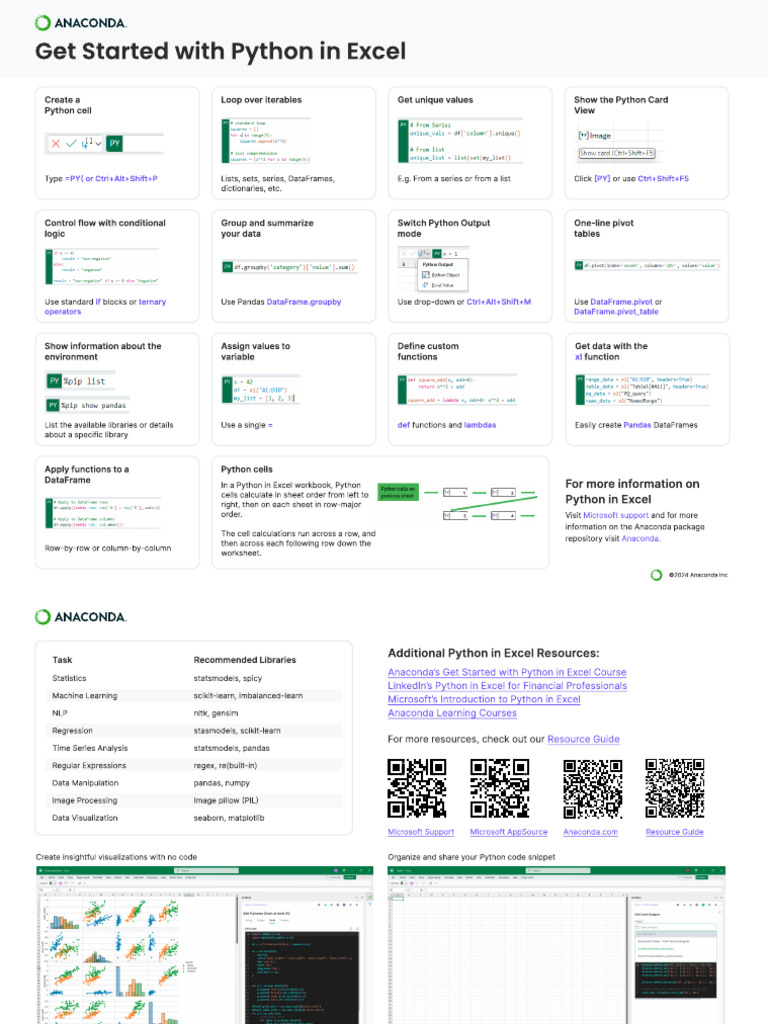Click the red X cancel icon in Create a Python cell card
768x1024 pixels.
coord(56,144)
